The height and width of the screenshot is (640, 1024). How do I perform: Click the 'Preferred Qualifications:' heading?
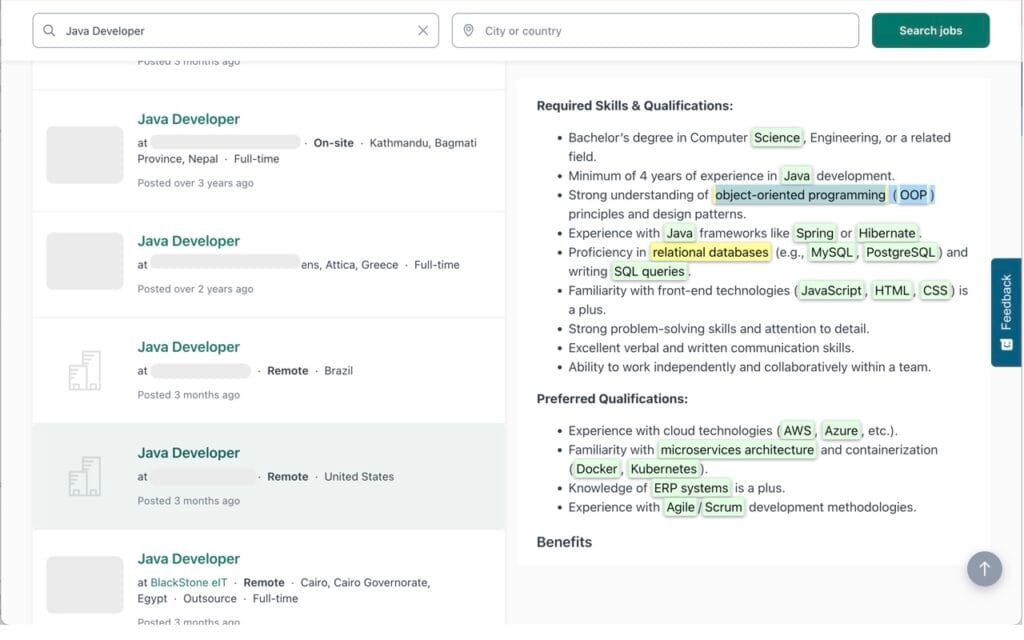(x=612, y=398)
